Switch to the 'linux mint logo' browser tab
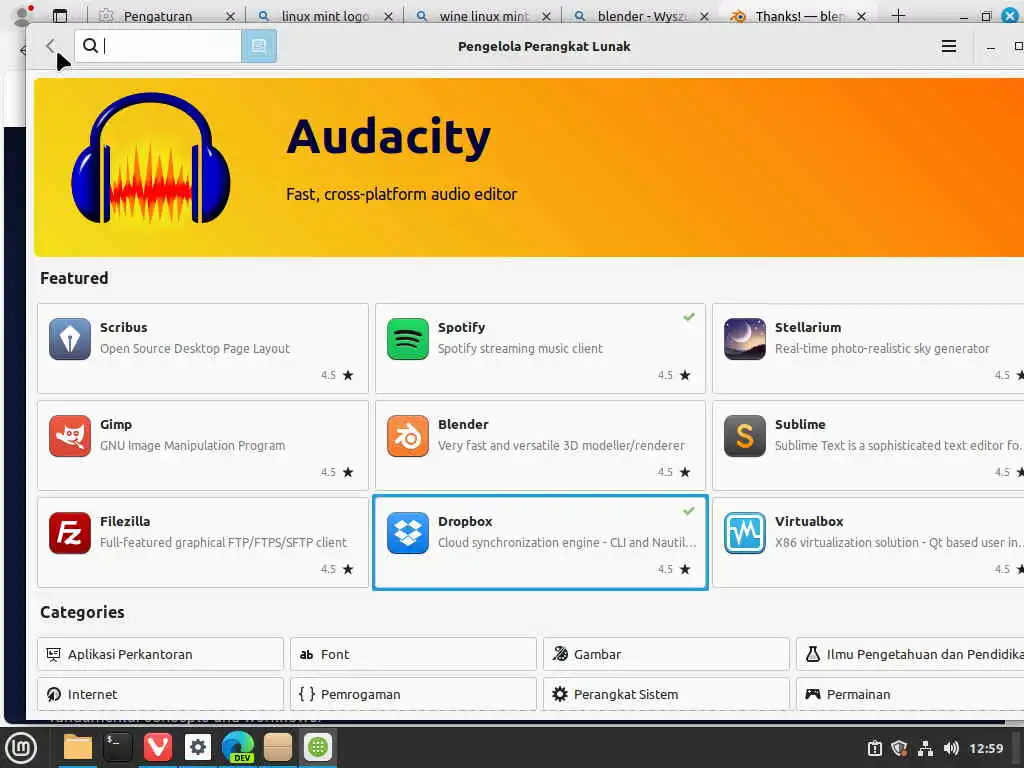The width and height of the screenshot is (1024, 768). coord(325,16)
